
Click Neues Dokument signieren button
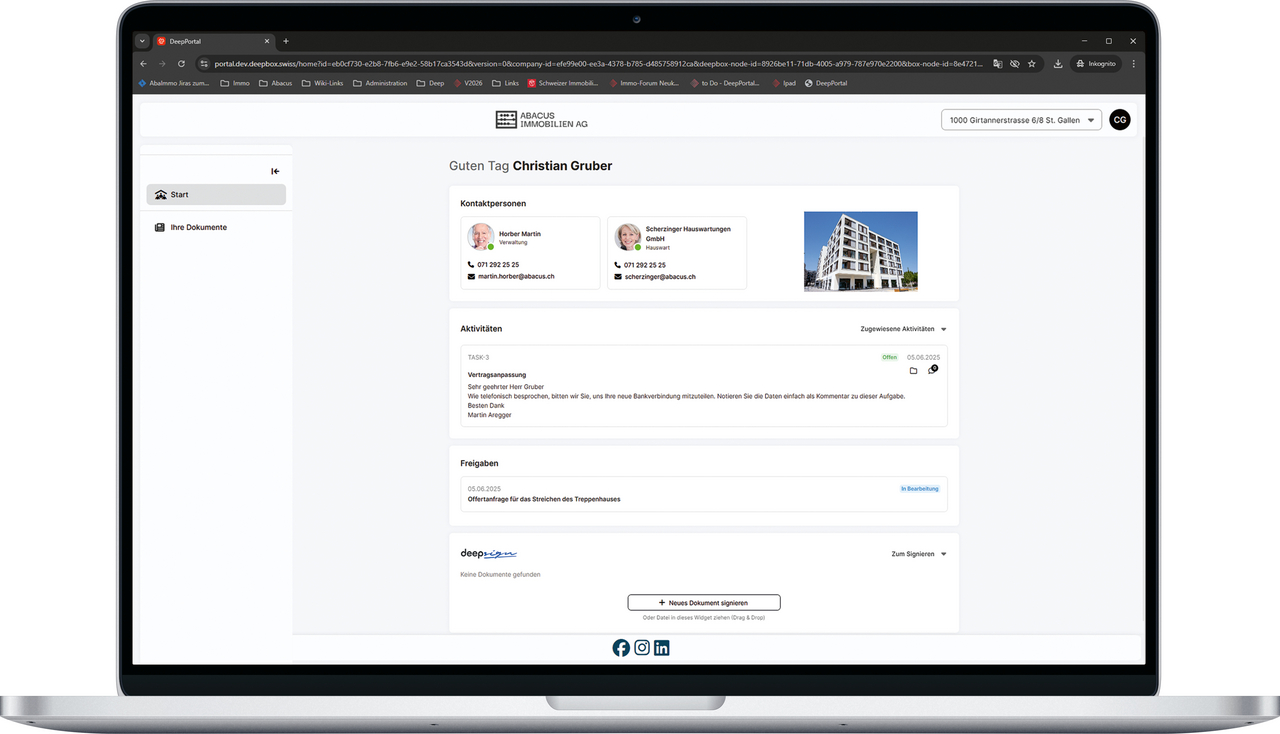[x=704, y=603]
